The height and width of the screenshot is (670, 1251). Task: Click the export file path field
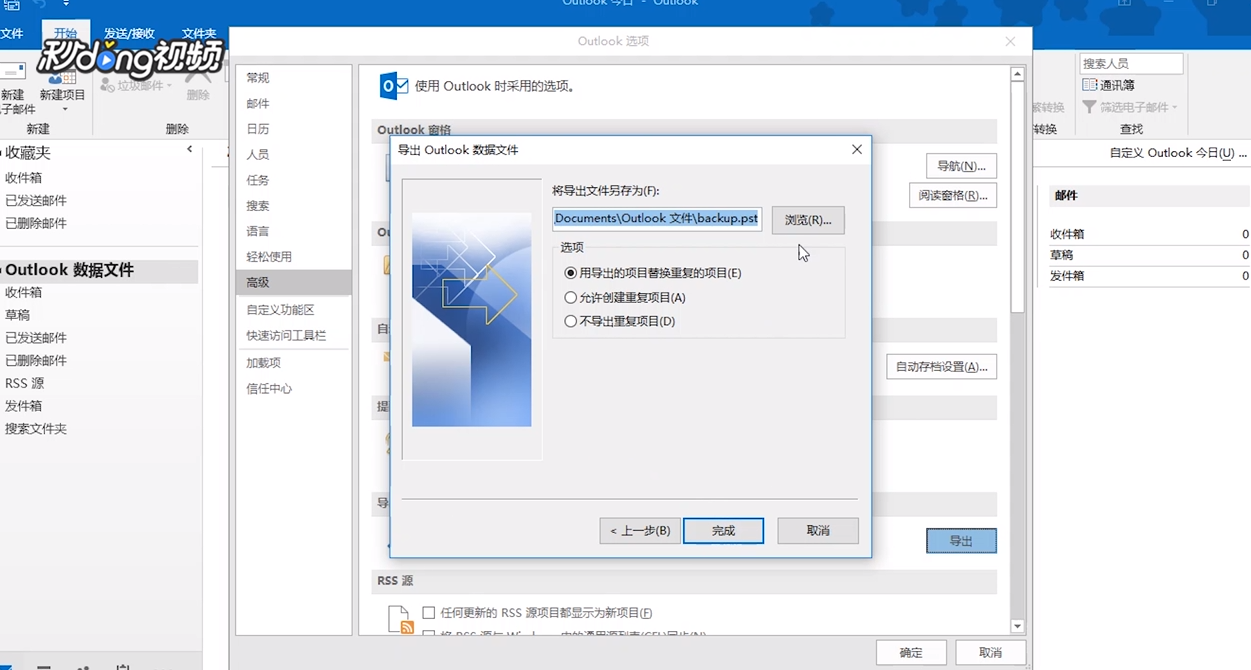tap(657, 219)
